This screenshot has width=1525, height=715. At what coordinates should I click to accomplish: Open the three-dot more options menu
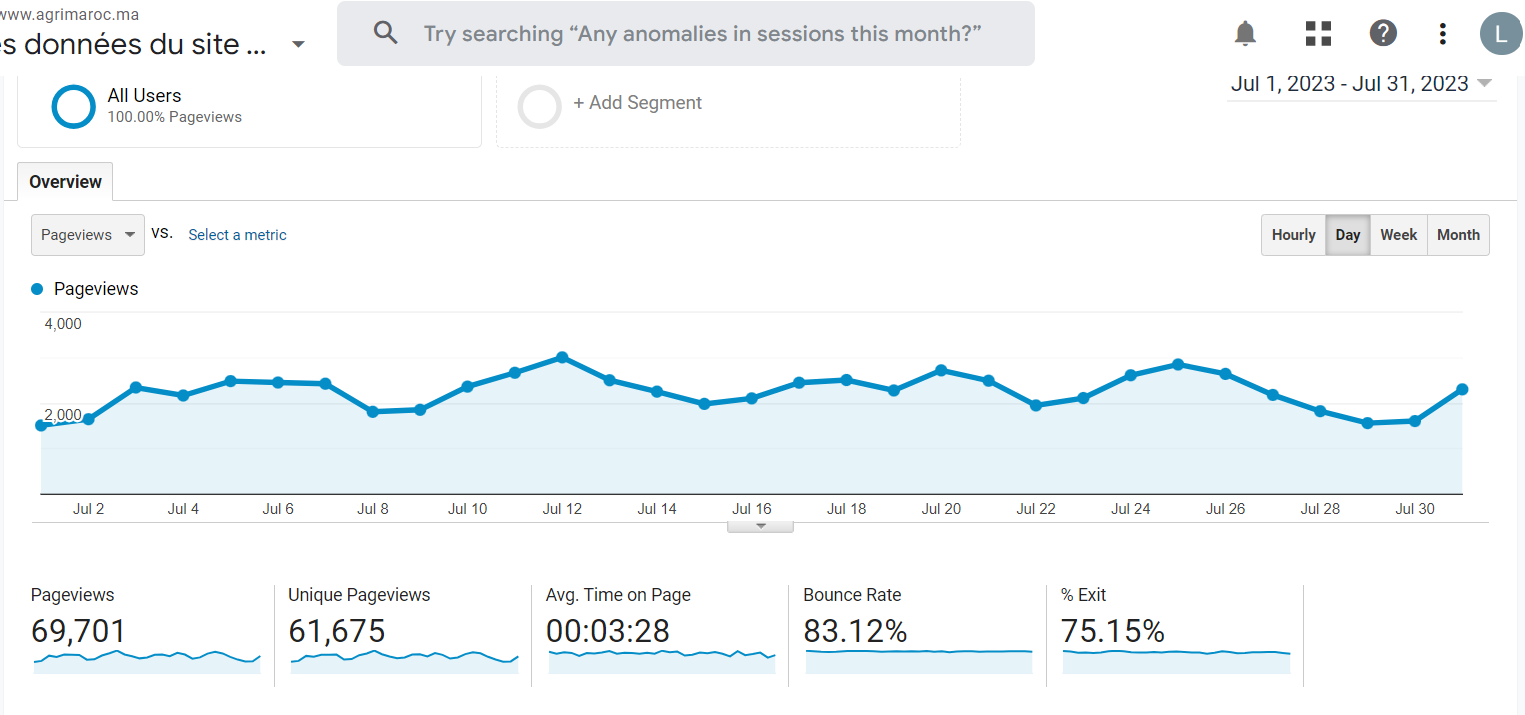(x=1442, y=34)
